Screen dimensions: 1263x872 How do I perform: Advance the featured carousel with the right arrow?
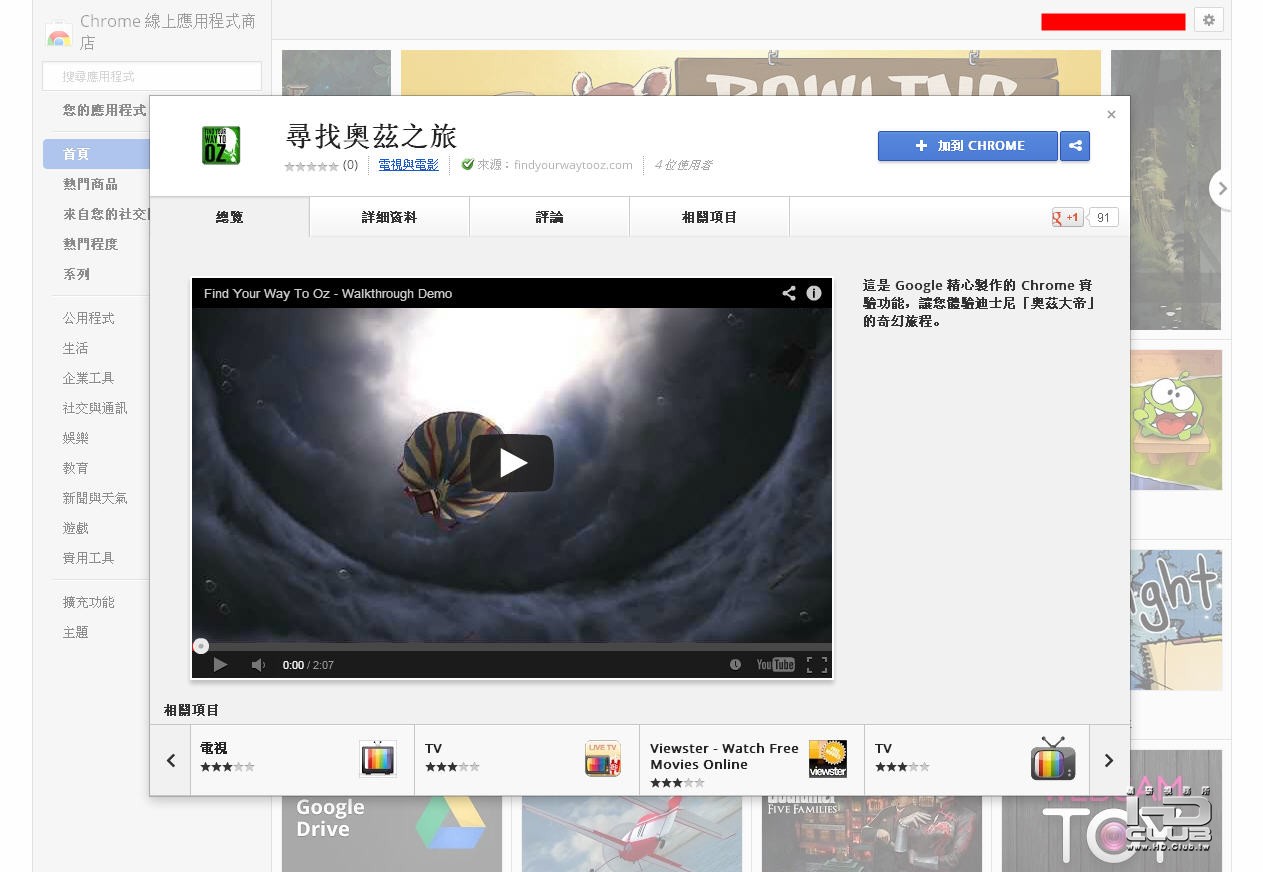pyautogui.click(x=1221, y=188)
